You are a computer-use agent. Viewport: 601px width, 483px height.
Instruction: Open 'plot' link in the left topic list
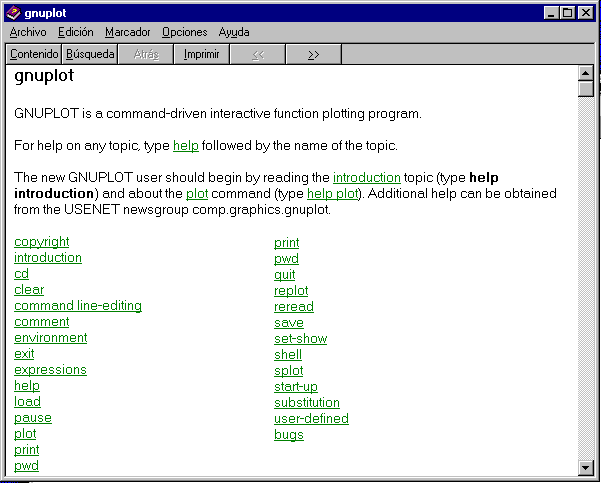[25, 434]
